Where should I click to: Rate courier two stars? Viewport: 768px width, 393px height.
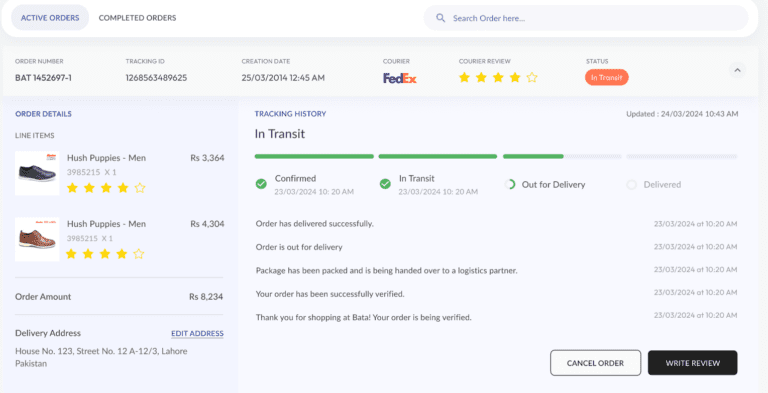481,77
